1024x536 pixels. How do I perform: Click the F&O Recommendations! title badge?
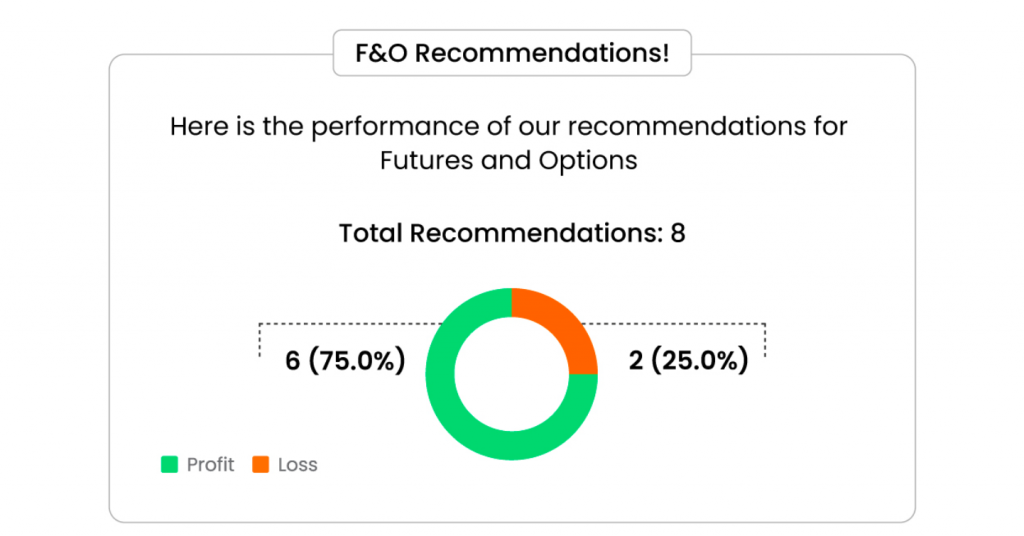pos(512,53)
